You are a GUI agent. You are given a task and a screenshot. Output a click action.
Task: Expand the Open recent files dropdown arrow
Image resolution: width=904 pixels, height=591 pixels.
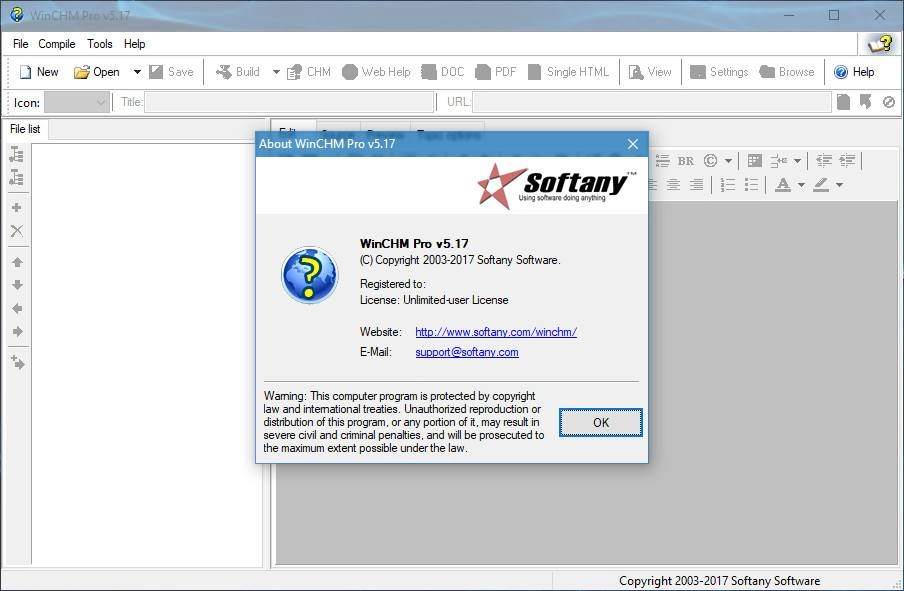pos(137,72)
